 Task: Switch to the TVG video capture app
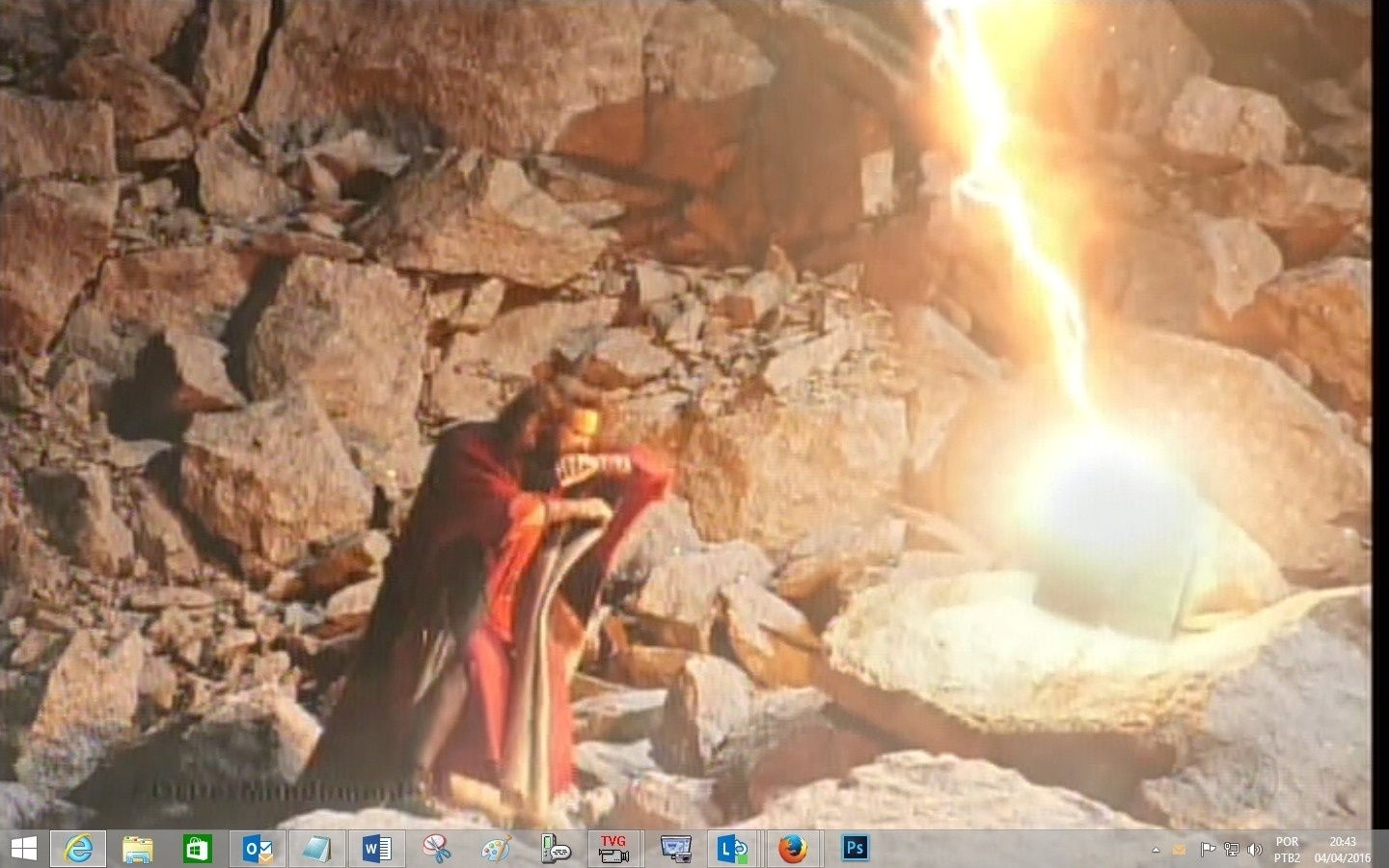tap(614, 849)
